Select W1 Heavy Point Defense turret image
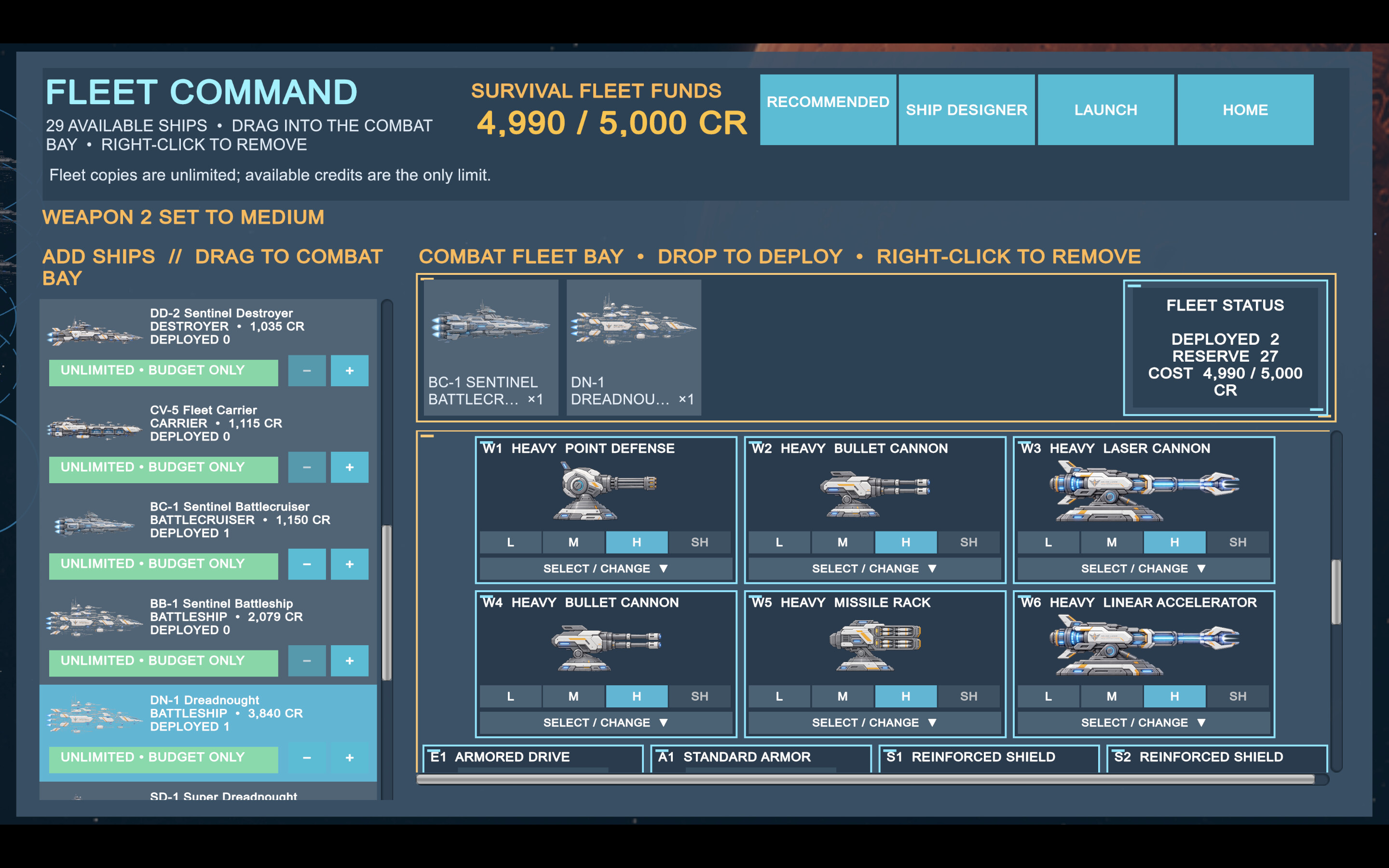The height and width of the screenshot is (868, 1389). point(606,491)
